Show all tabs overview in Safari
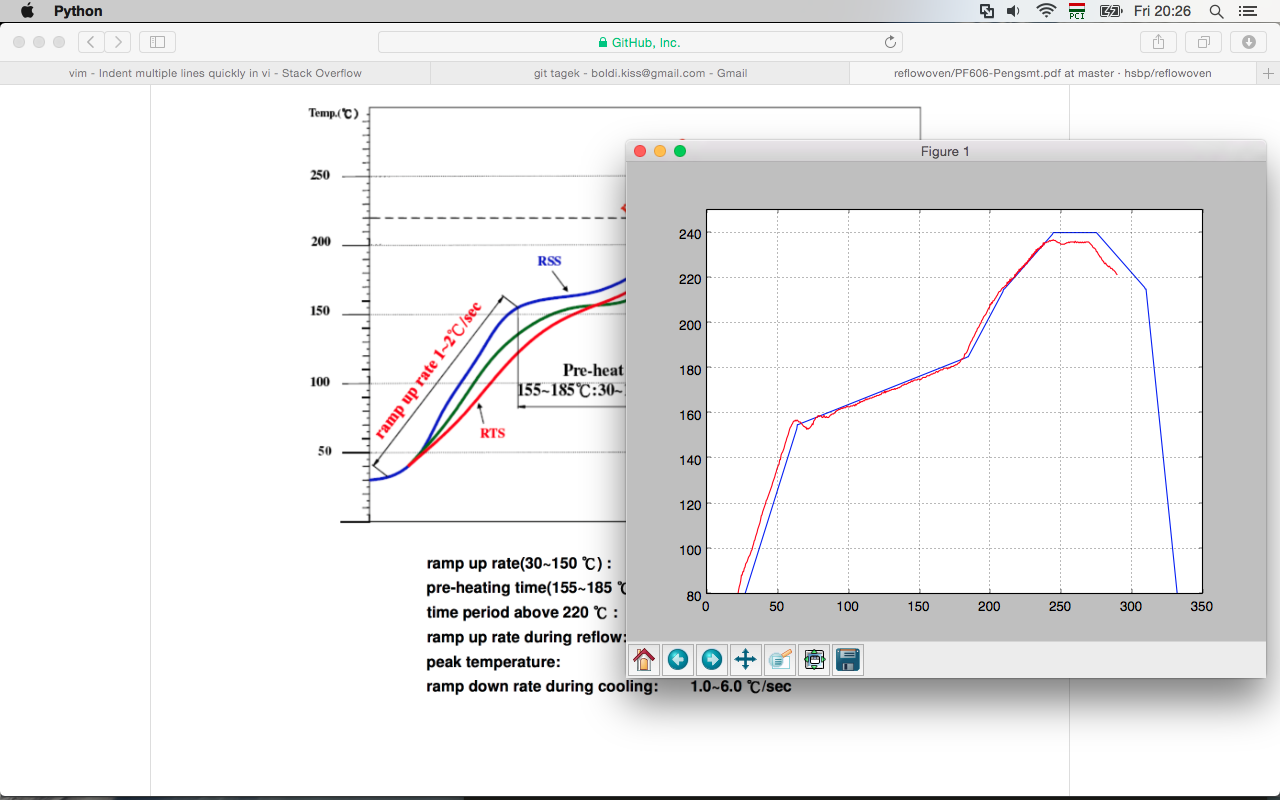 coord(1203,42)
